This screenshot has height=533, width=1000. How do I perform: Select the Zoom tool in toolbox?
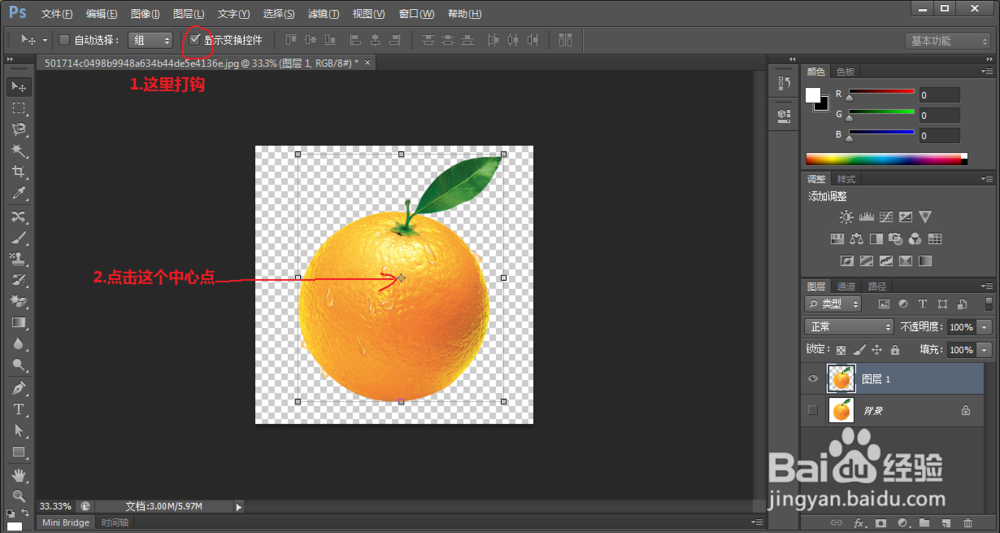18,495
